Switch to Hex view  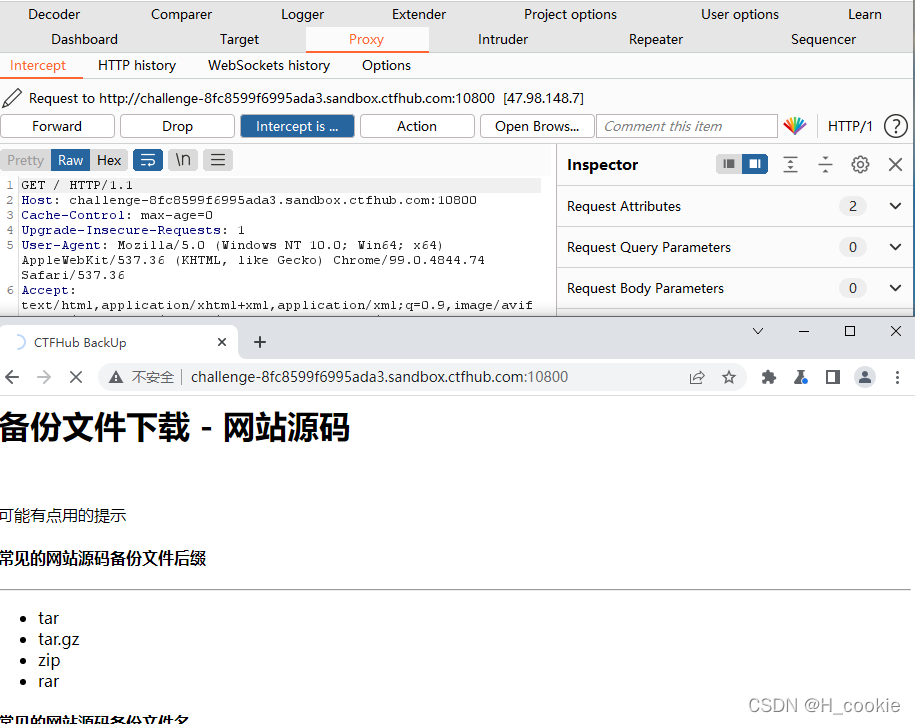[109, 160]
